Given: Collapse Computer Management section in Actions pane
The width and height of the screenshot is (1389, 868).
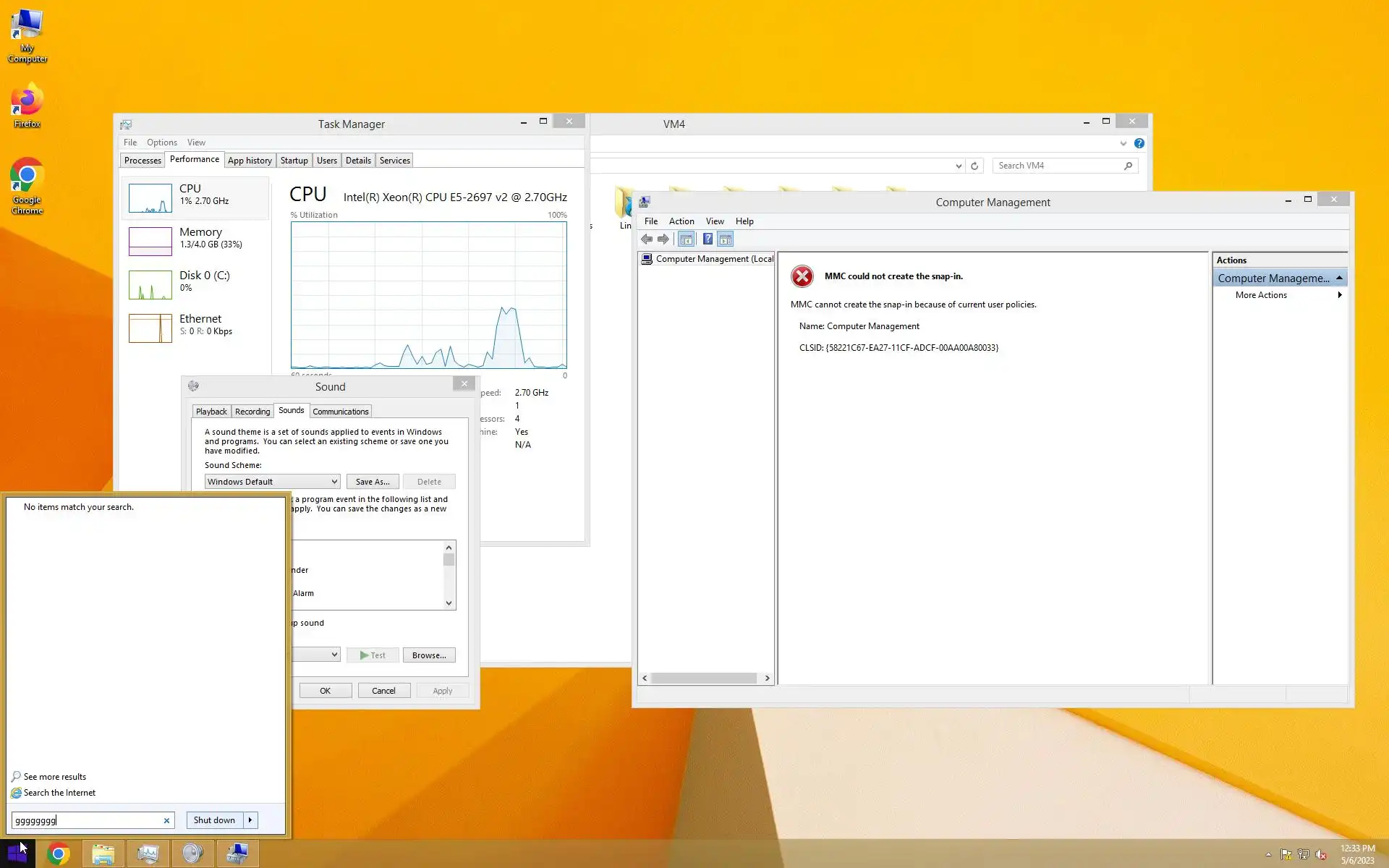Looking at the screenshot, I should pyautogui.click(x=1339, y=278).
